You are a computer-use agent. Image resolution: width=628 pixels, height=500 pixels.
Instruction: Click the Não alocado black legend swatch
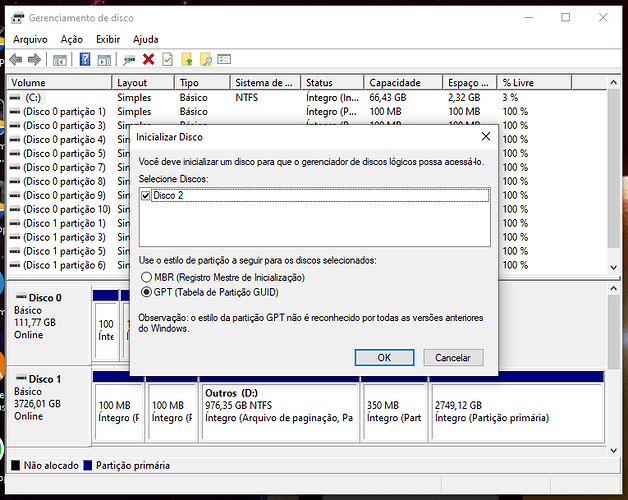(x=15, y=465)
